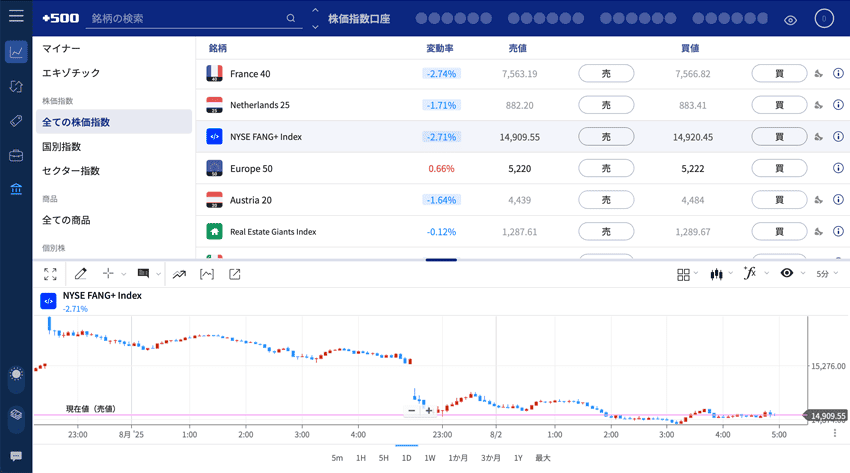Viewport: 850px width, 473px height.
Task: Select the エキゾチック category
Action: pyautogui.click(x=71, y=73)
